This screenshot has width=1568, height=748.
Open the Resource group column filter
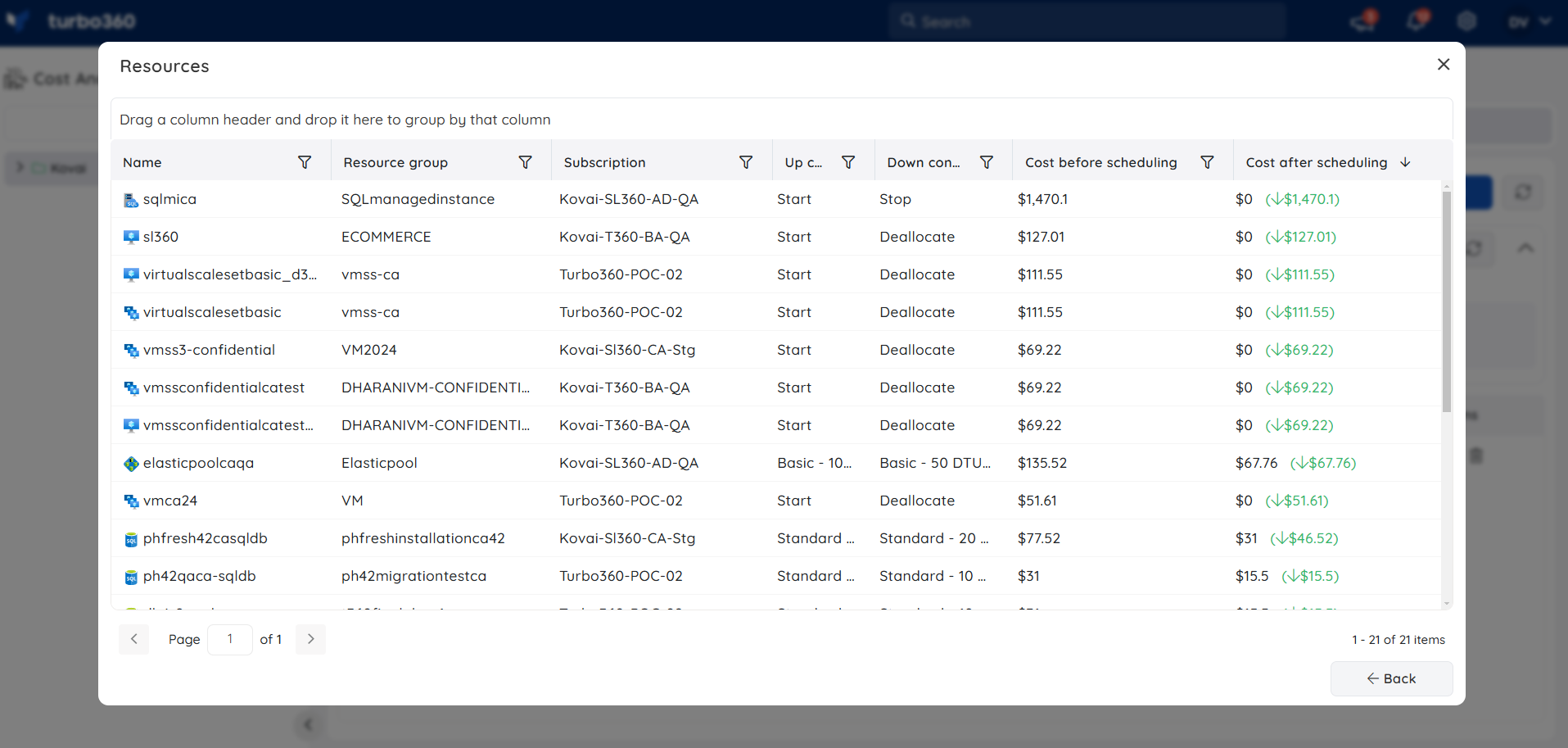coord(526,162)
